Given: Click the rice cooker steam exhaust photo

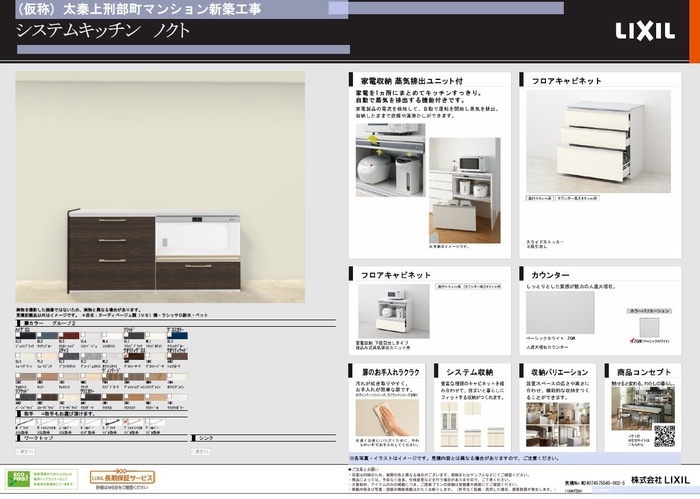Looking at the screenshot, I should (391, 160).
